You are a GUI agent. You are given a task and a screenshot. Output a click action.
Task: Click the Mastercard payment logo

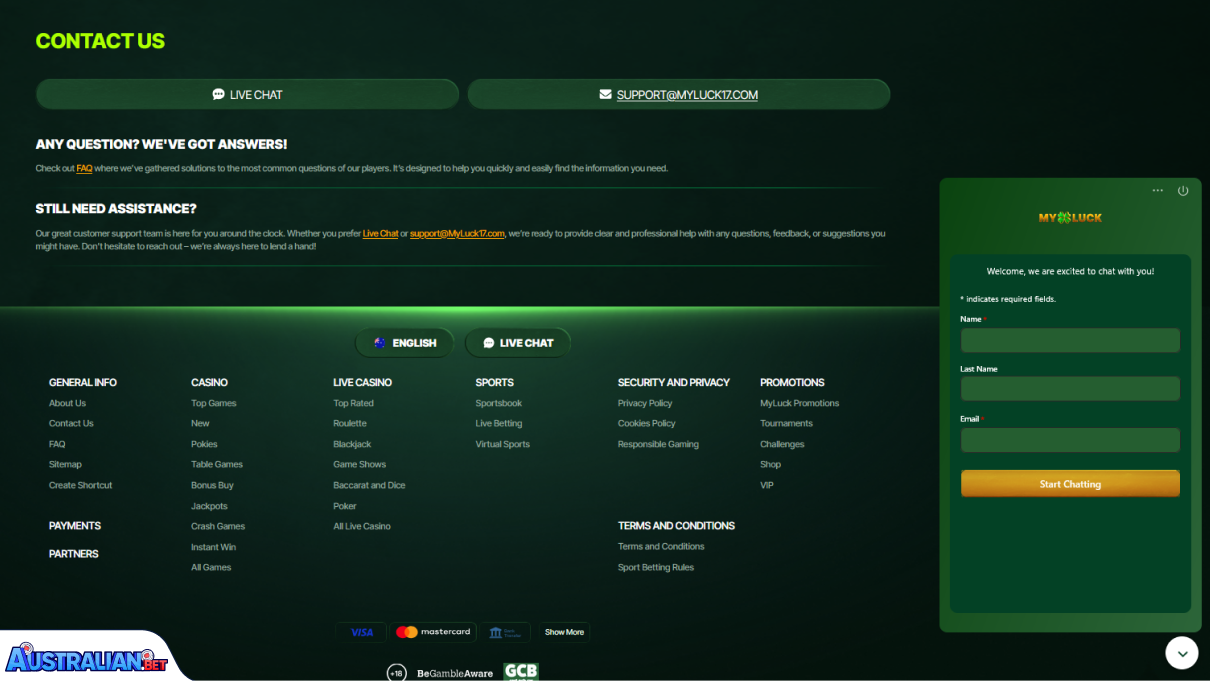pyautogui.click(x=433, y=632)
